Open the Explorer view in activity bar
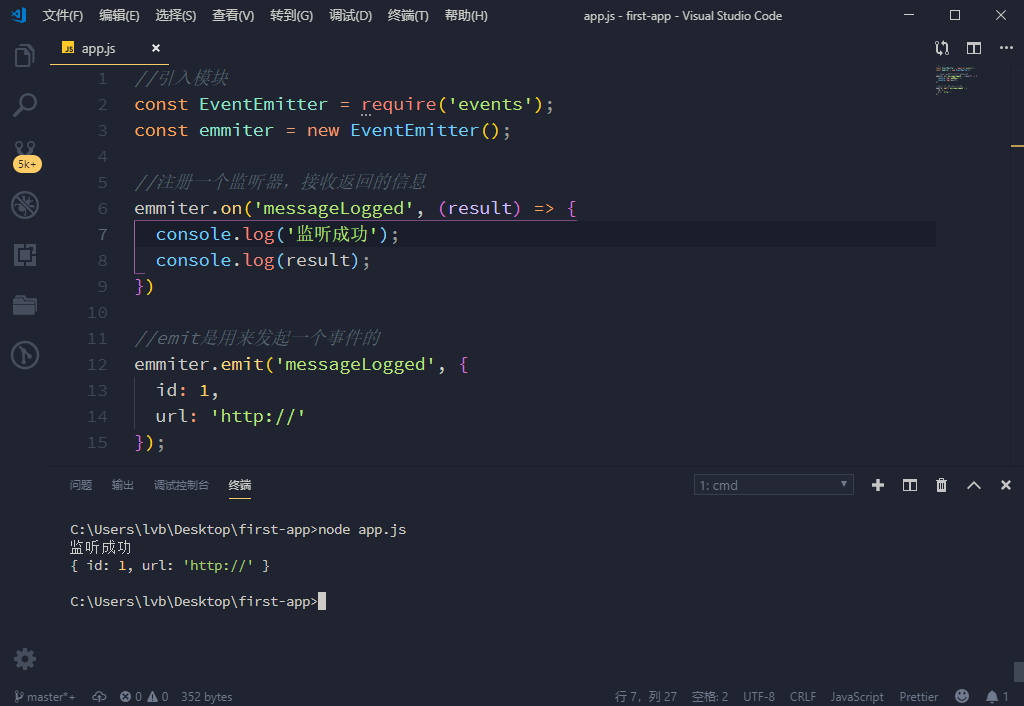The image size is (1024, 706). [24, 56]
